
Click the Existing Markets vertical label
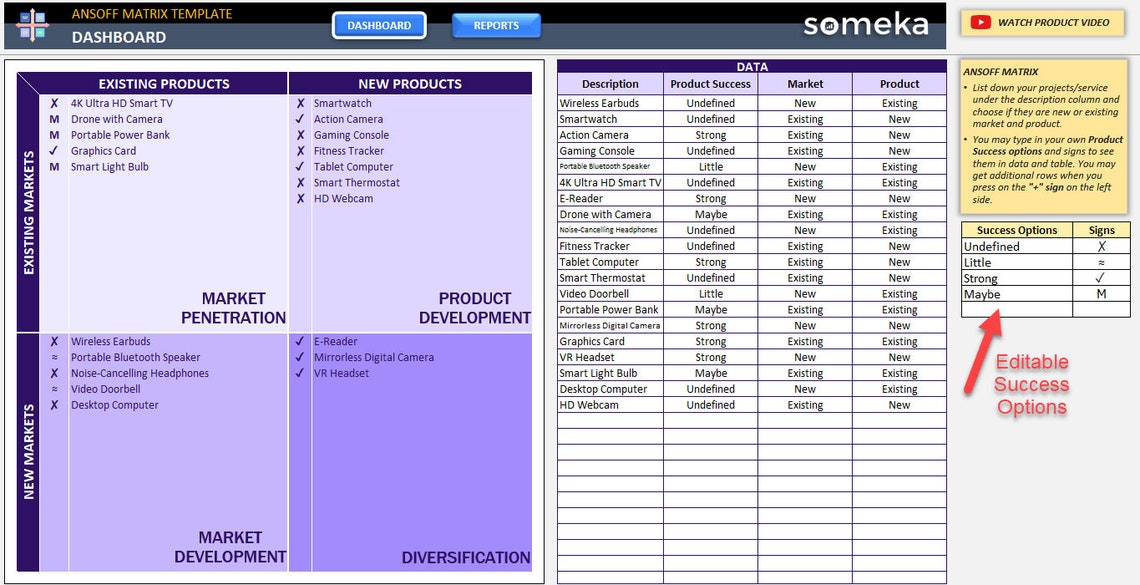(x=29, y=213)
